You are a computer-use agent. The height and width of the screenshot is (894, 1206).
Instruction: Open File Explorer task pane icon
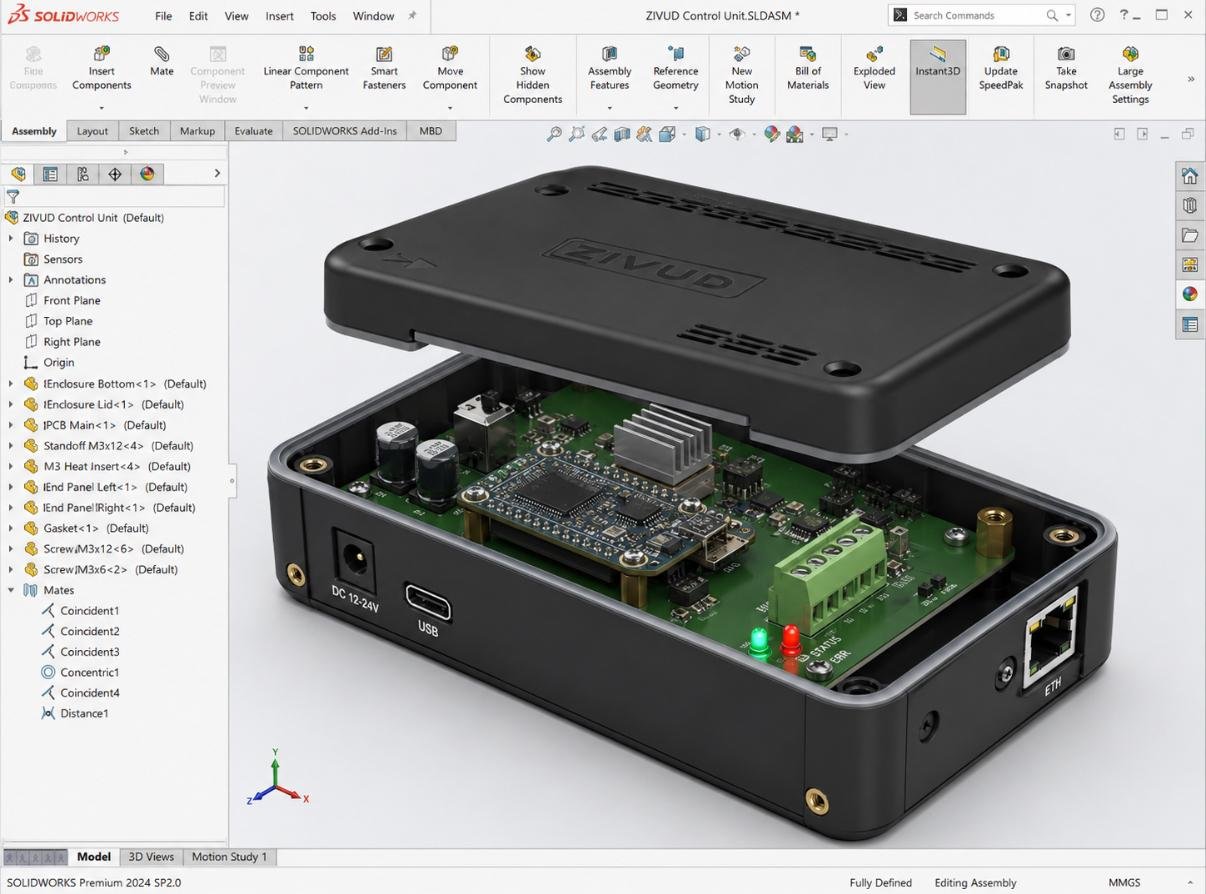1189,235
